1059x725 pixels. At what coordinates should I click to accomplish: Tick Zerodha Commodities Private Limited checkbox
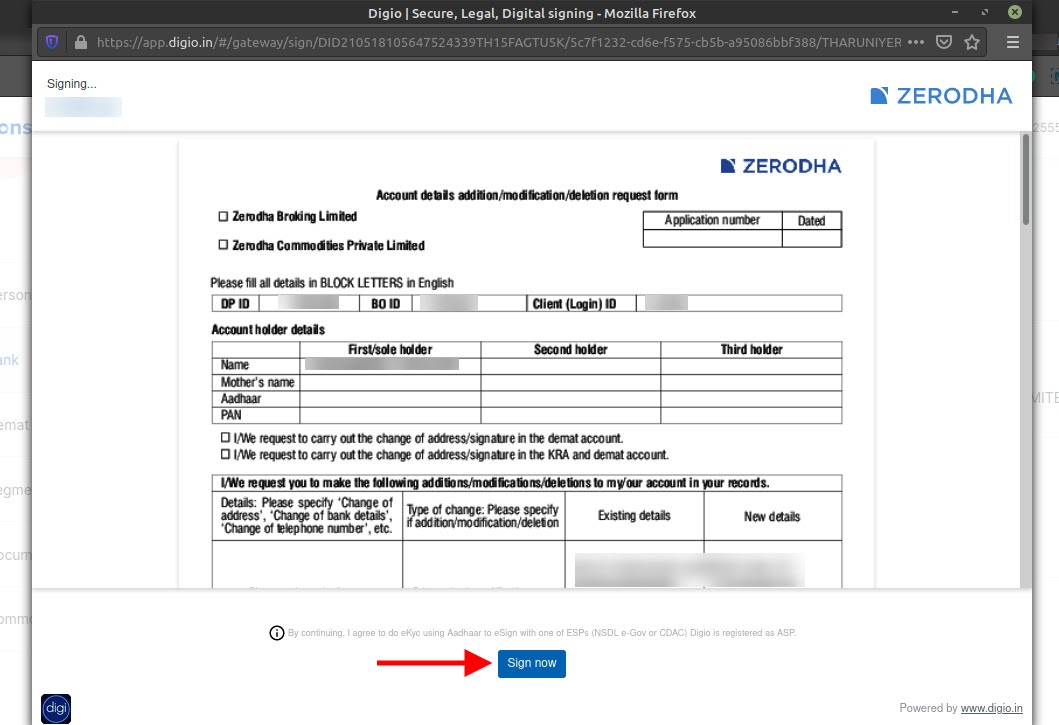(223, 245)
